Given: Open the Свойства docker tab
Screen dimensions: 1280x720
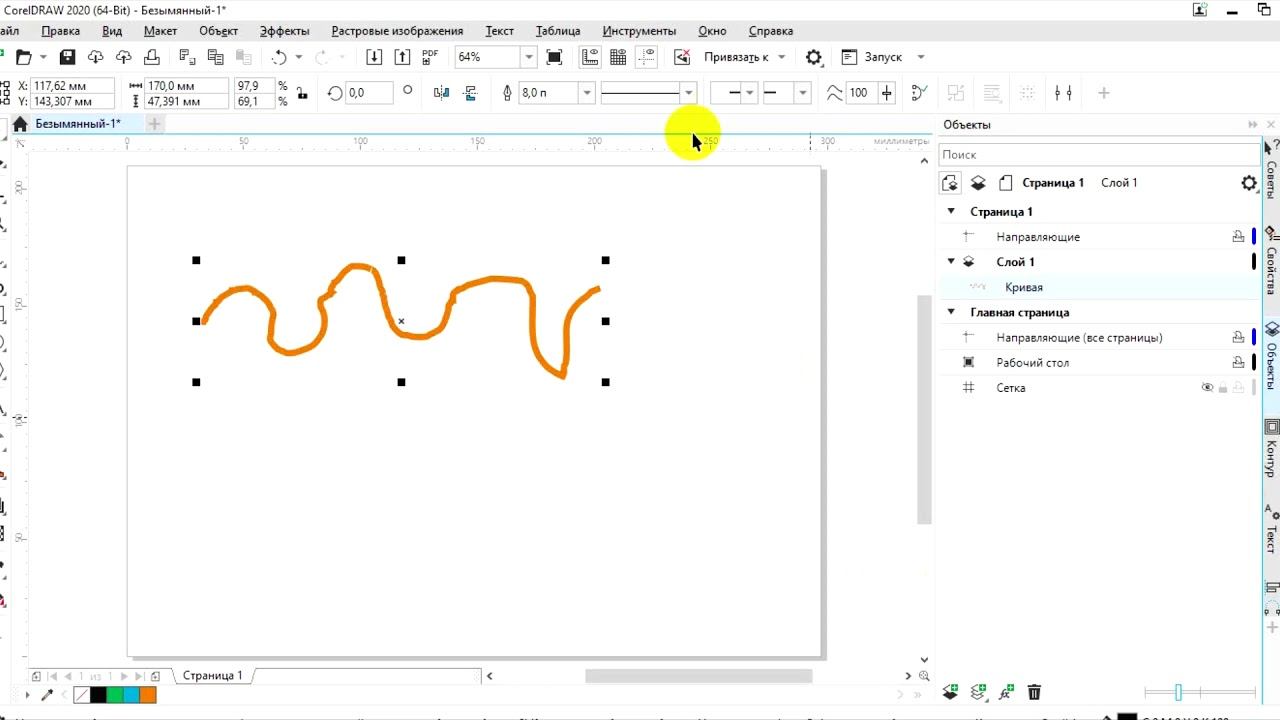Looking at the screenshot, I should coord(1272,261).
